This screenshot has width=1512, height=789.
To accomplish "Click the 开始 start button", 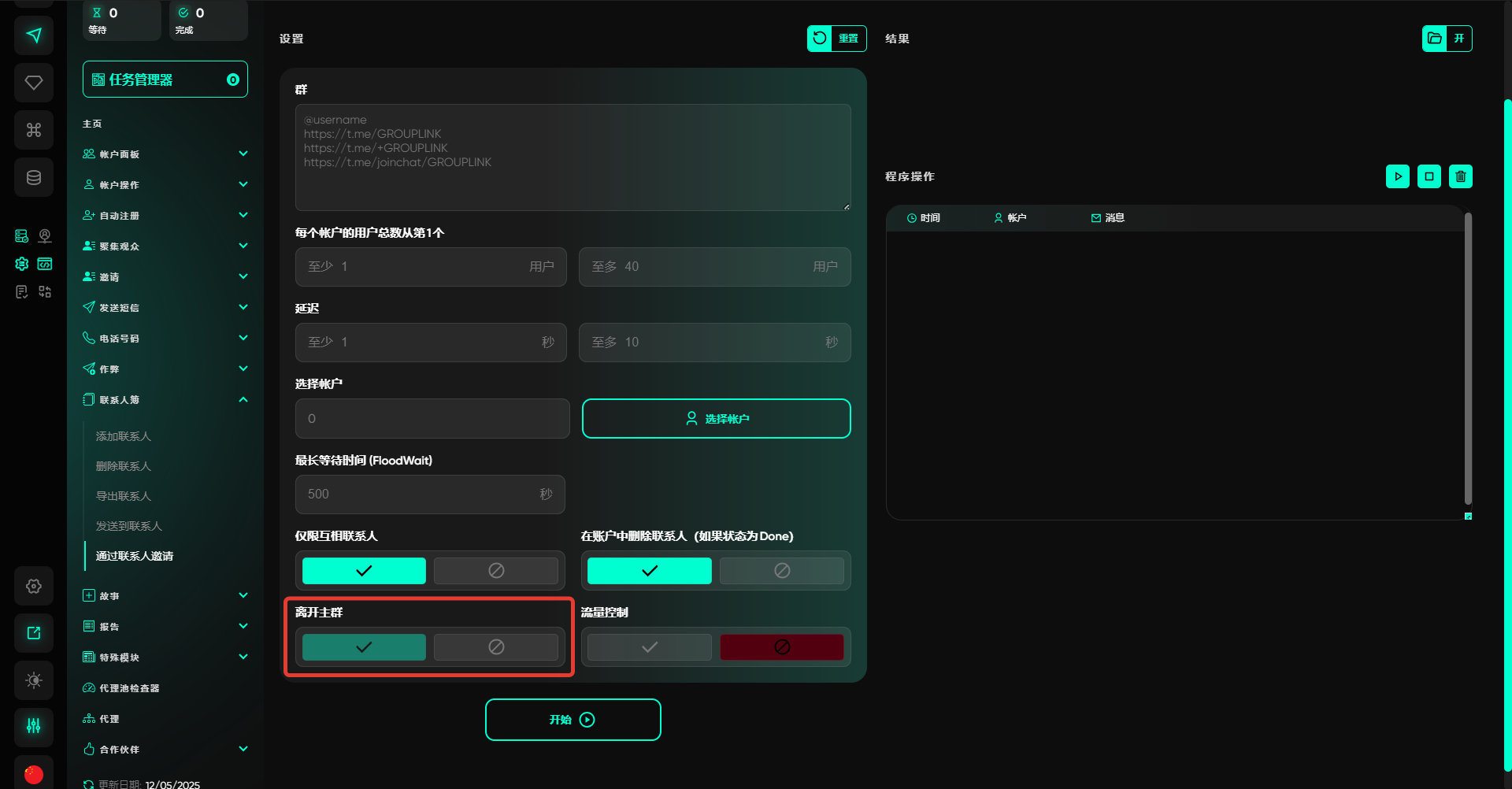I will click(x=573, y=720).
